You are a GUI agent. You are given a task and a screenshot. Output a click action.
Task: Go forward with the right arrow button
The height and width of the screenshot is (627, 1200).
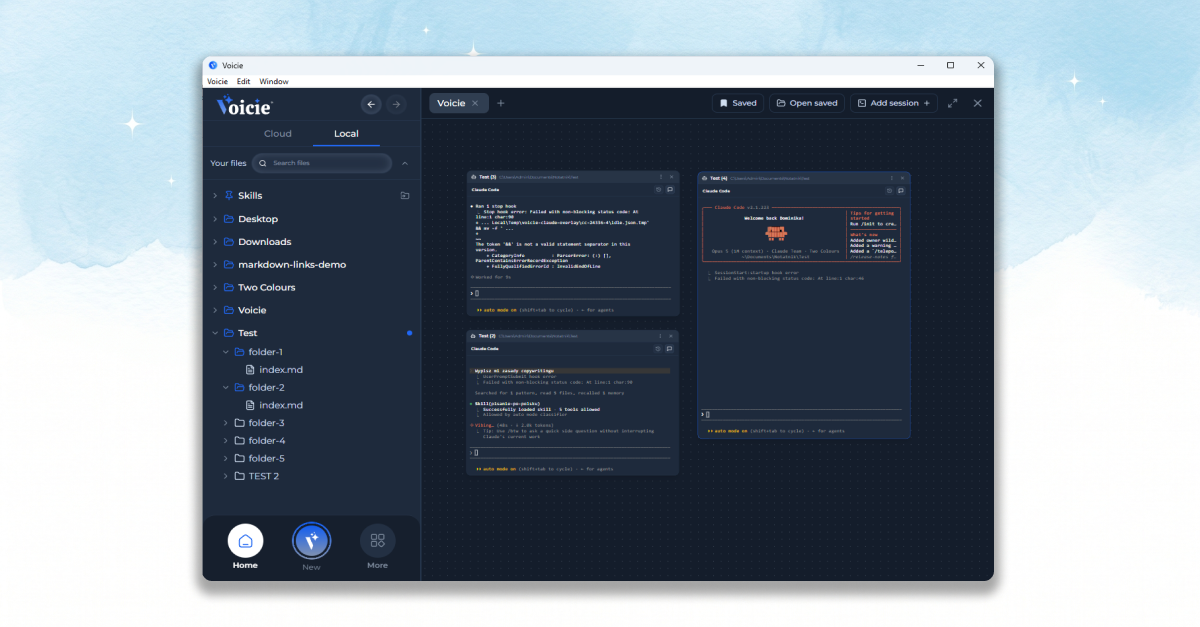(x=396, y=104)
